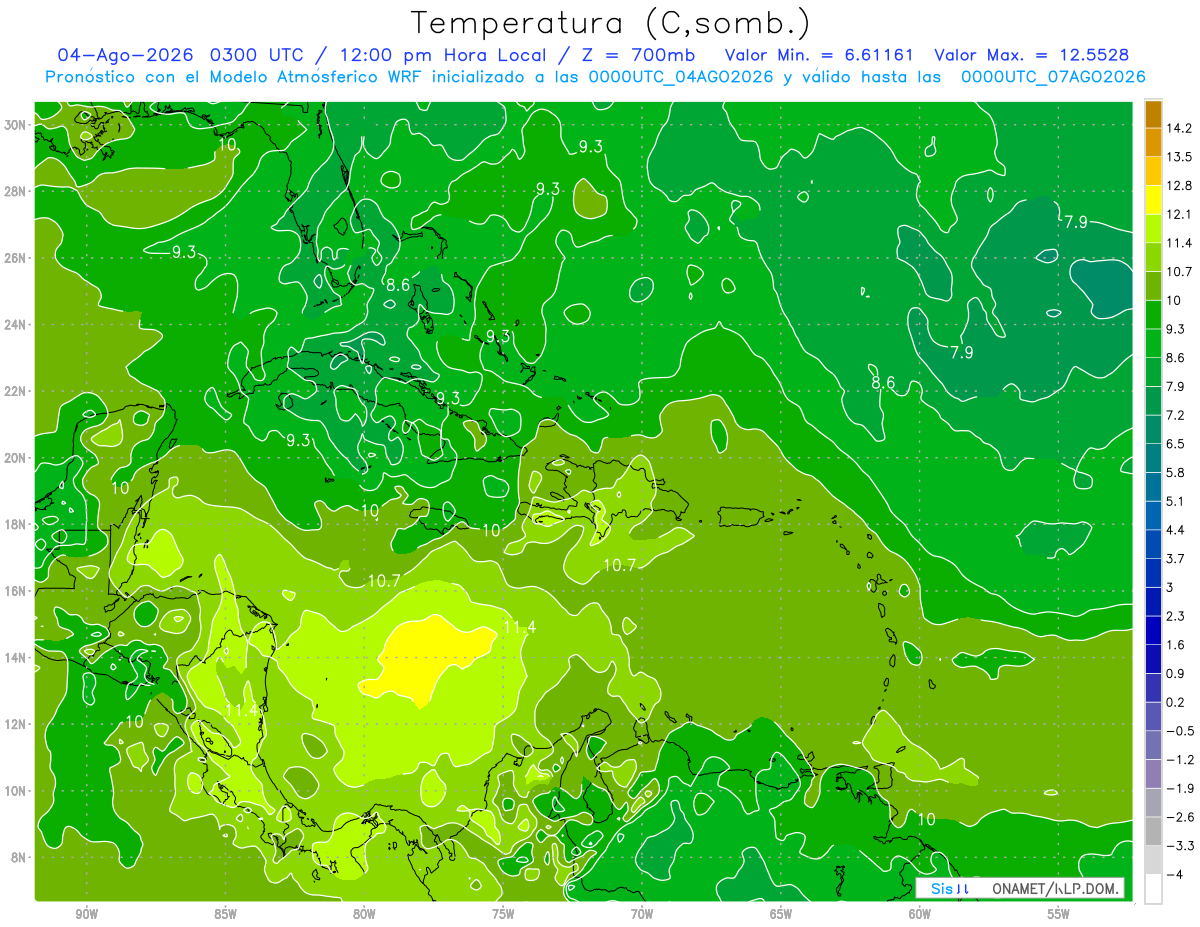Click the dark orange swatch above 14.2
Viewport: 1200px width, 927px height.
(x=1153, y=114)
